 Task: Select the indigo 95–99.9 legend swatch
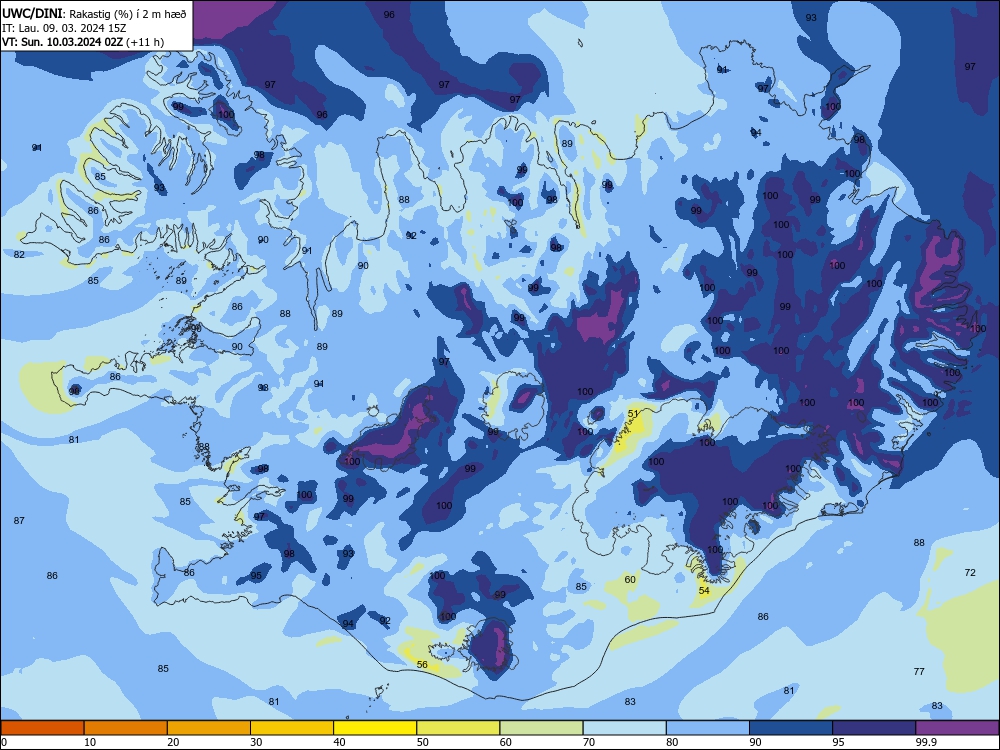click(x=874, y=728)
